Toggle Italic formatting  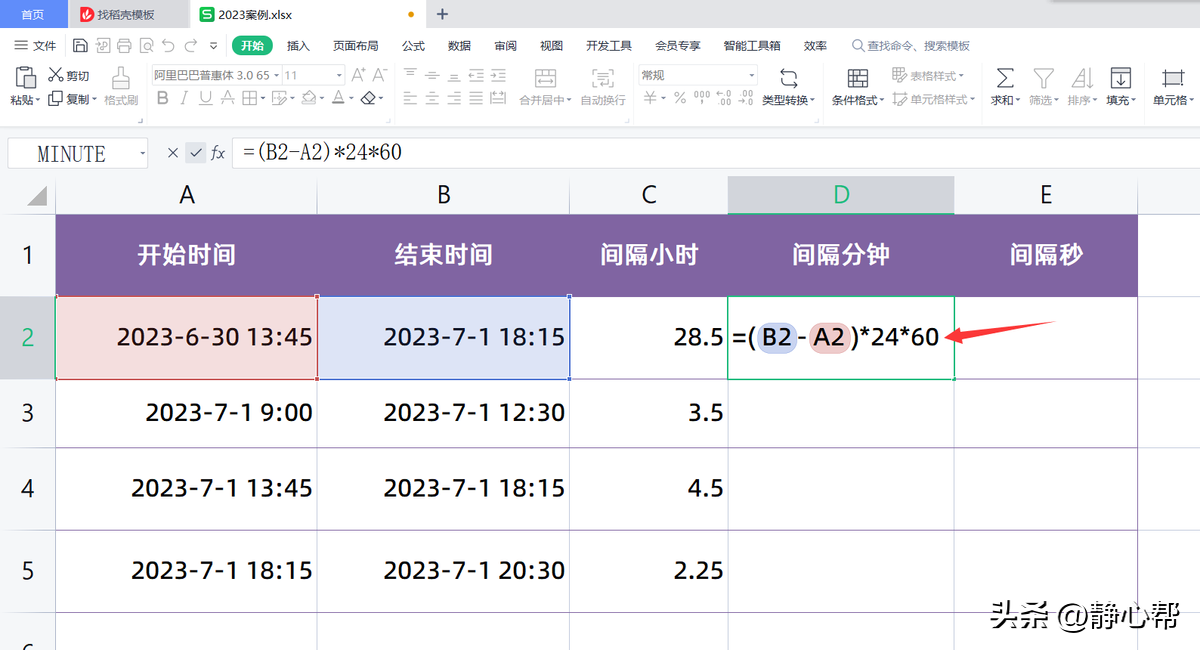tap(183, 98)
